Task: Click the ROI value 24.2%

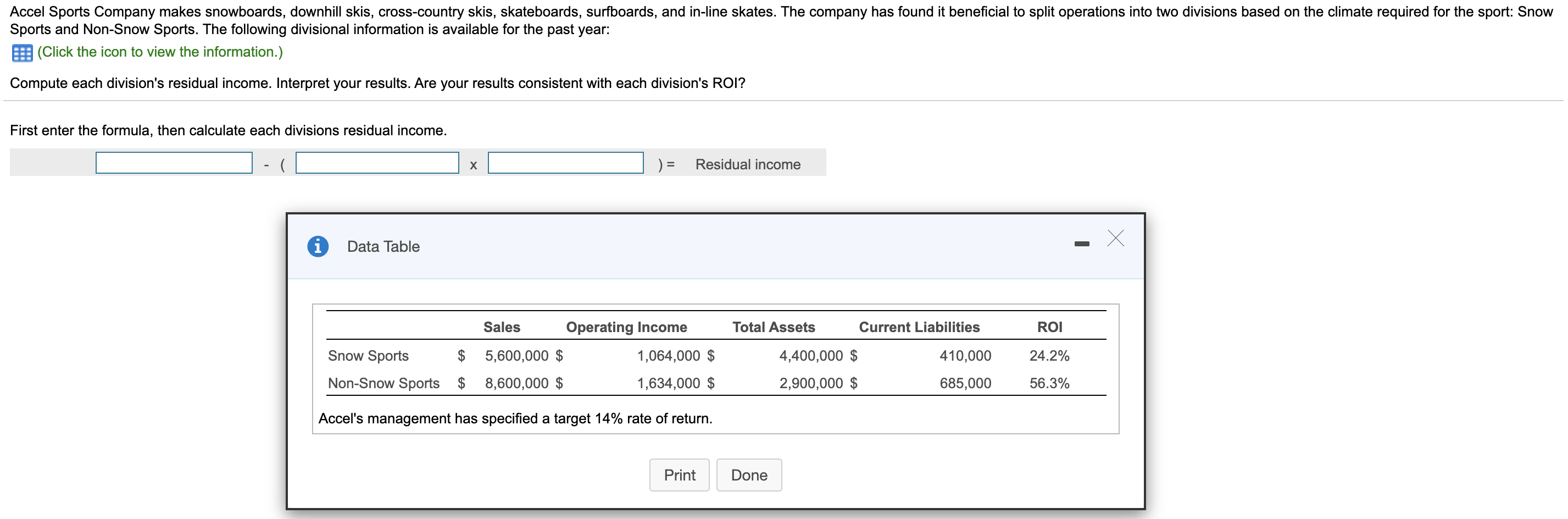Action: [1049, 356]
